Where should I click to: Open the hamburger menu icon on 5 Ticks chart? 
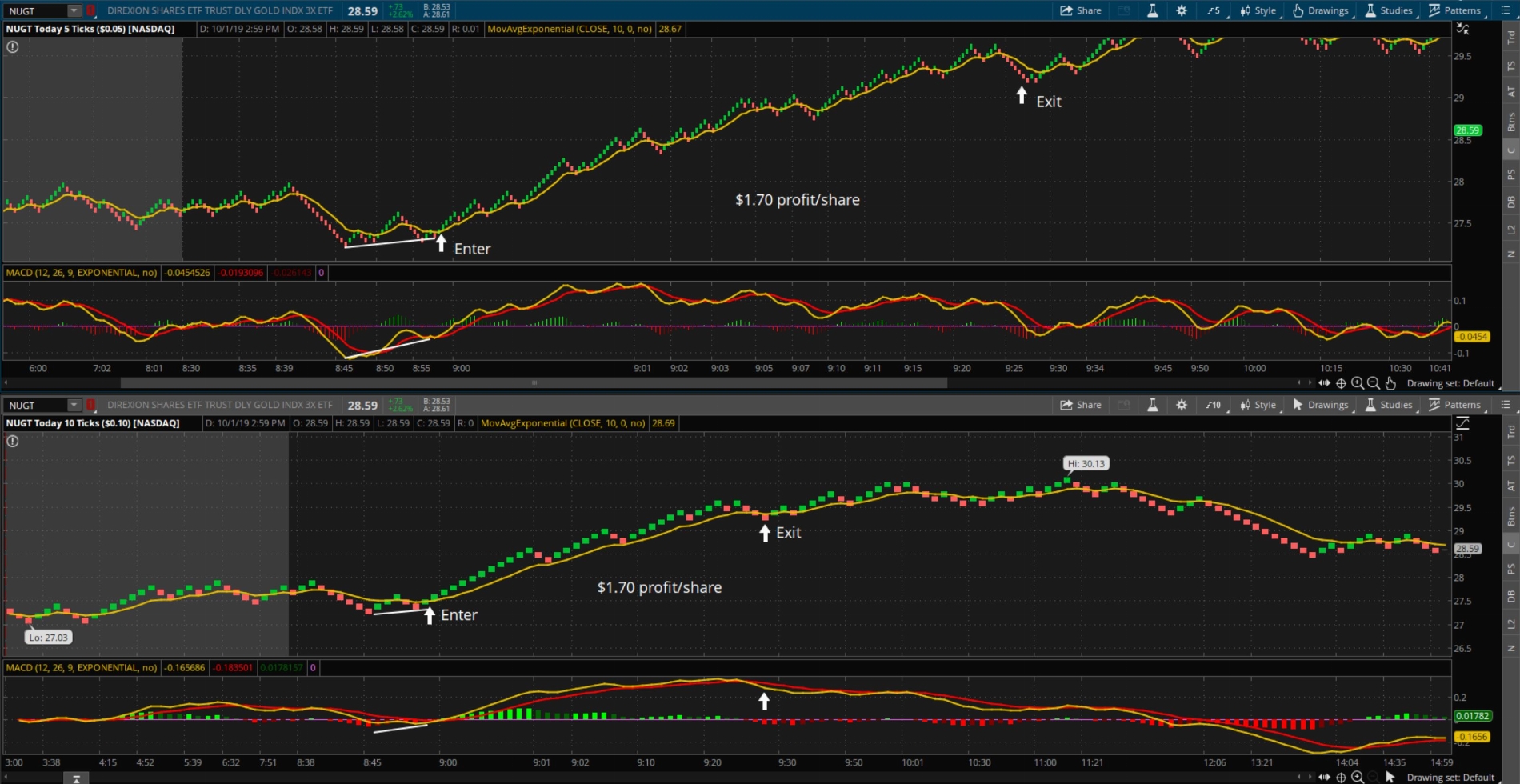pyautogui.click(x=1506, y=10)
